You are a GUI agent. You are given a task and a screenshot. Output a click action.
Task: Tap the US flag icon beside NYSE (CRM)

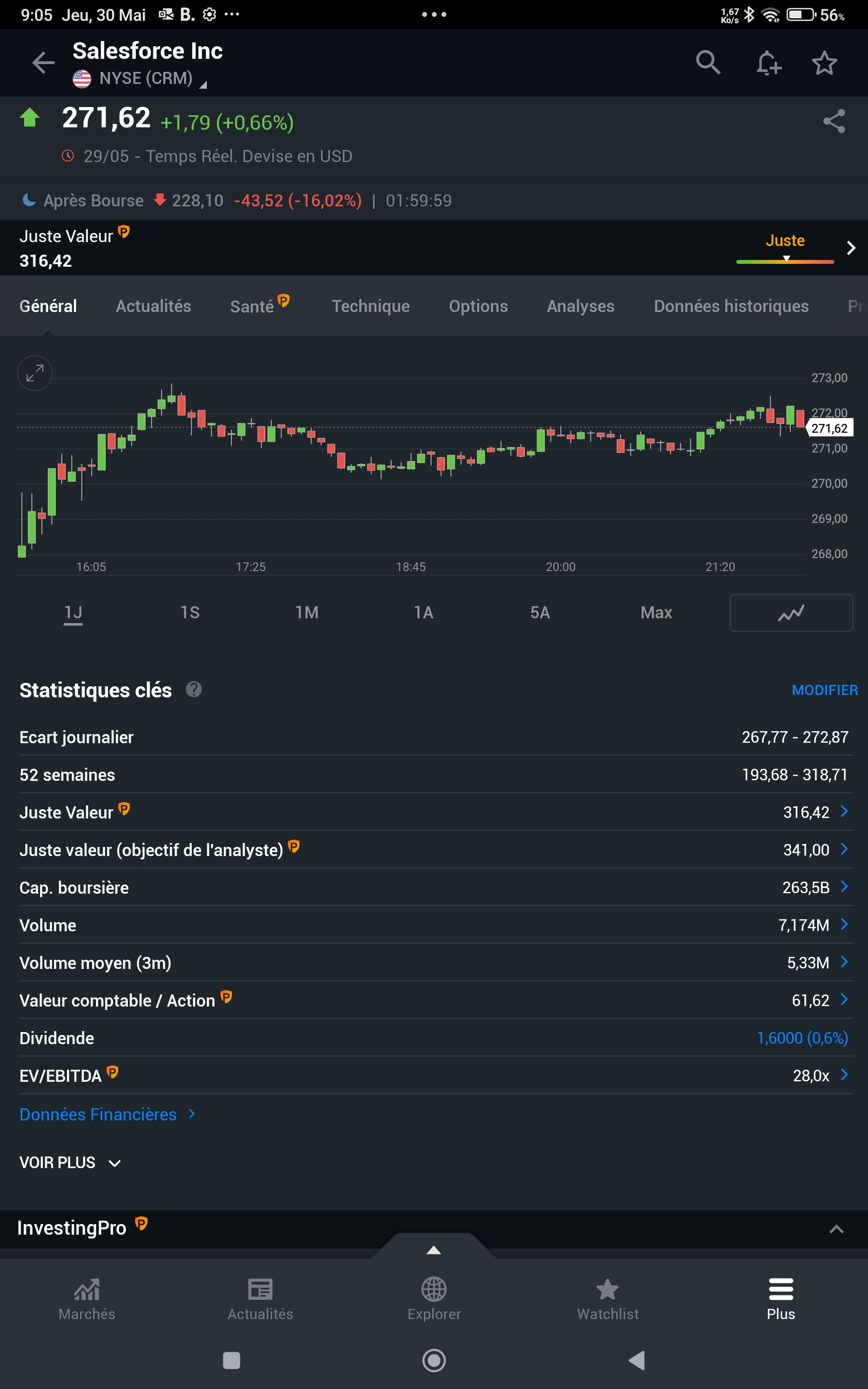coord(82,79)
